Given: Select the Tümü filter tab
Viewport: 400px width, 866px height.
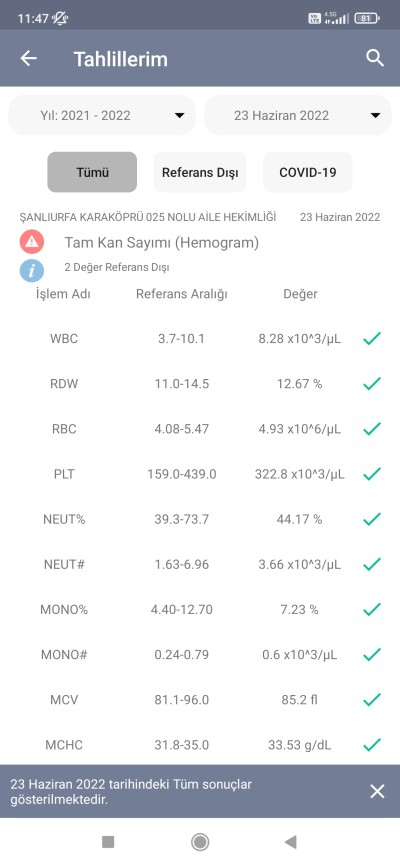Looking at the screenshot, I should [x=92, y=172].
